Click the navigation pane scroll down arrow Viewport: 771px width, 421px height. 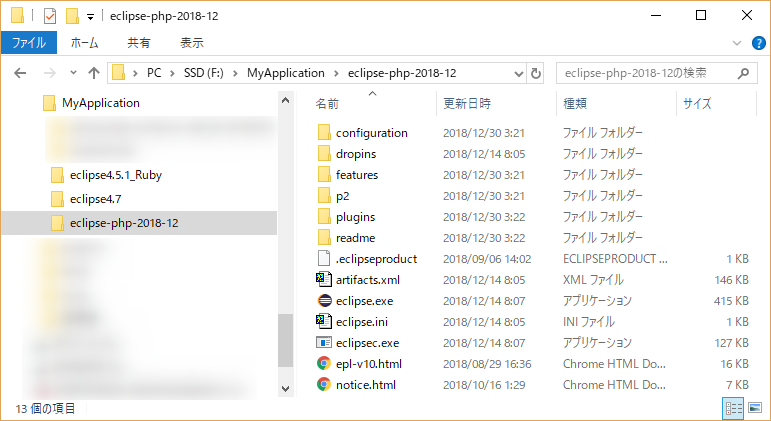[286, 389]
